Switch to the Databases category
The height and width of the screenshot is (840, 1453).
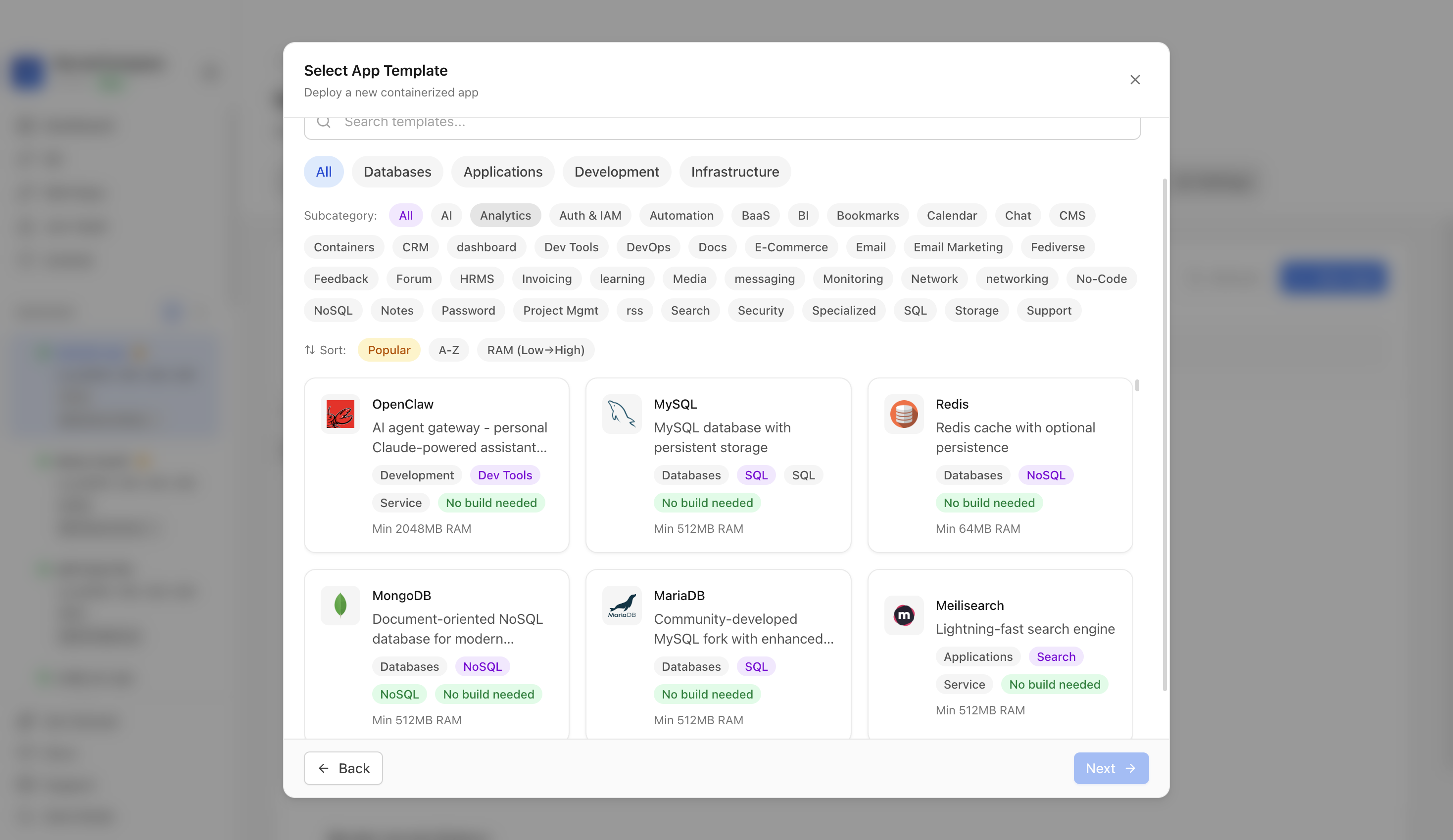(397, 172)
